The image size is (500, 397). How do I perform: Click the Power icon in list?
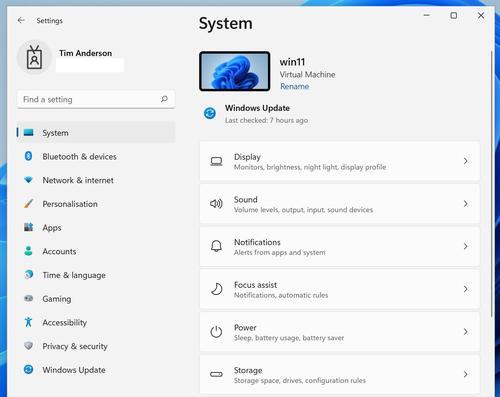[x=216, y=332]
